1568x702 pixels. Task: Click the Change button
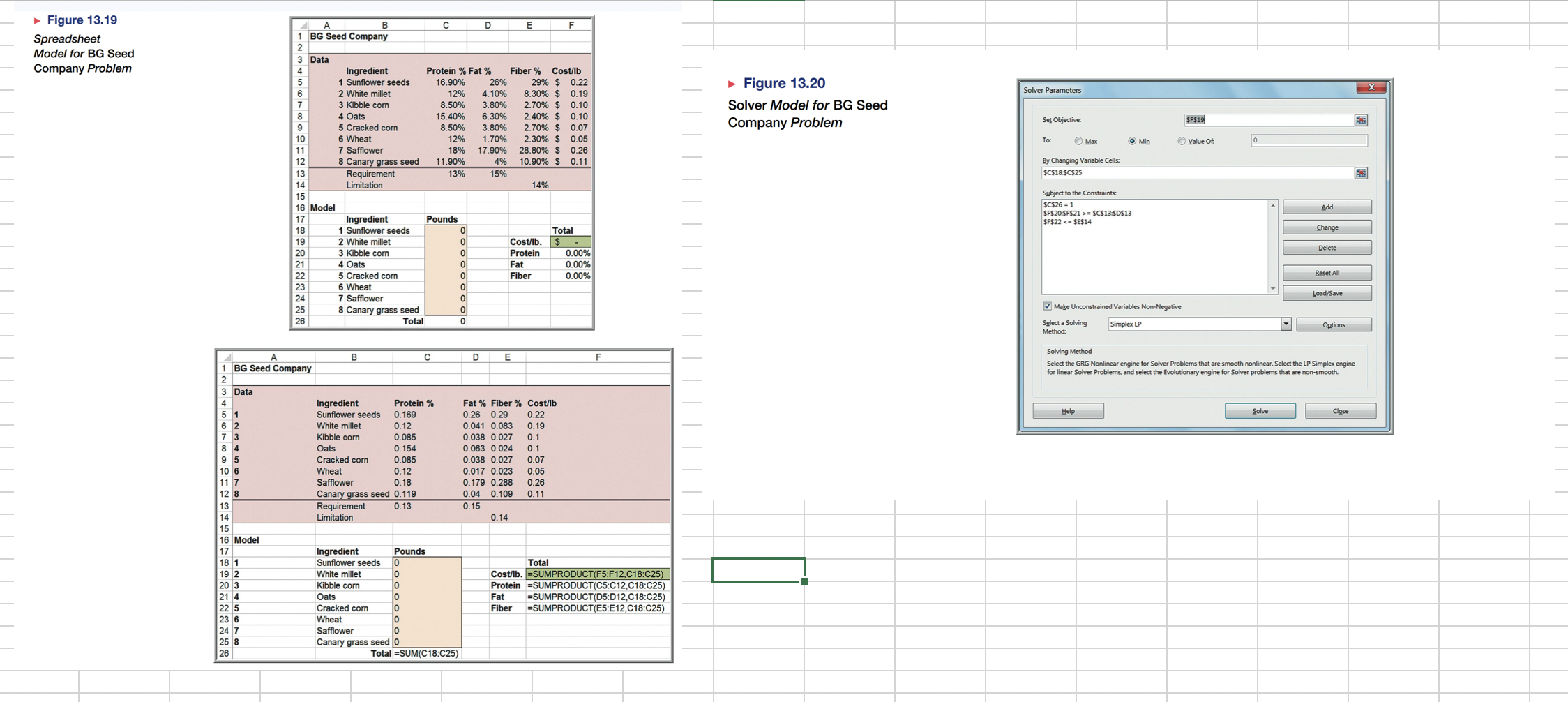tap(1327, 227)
